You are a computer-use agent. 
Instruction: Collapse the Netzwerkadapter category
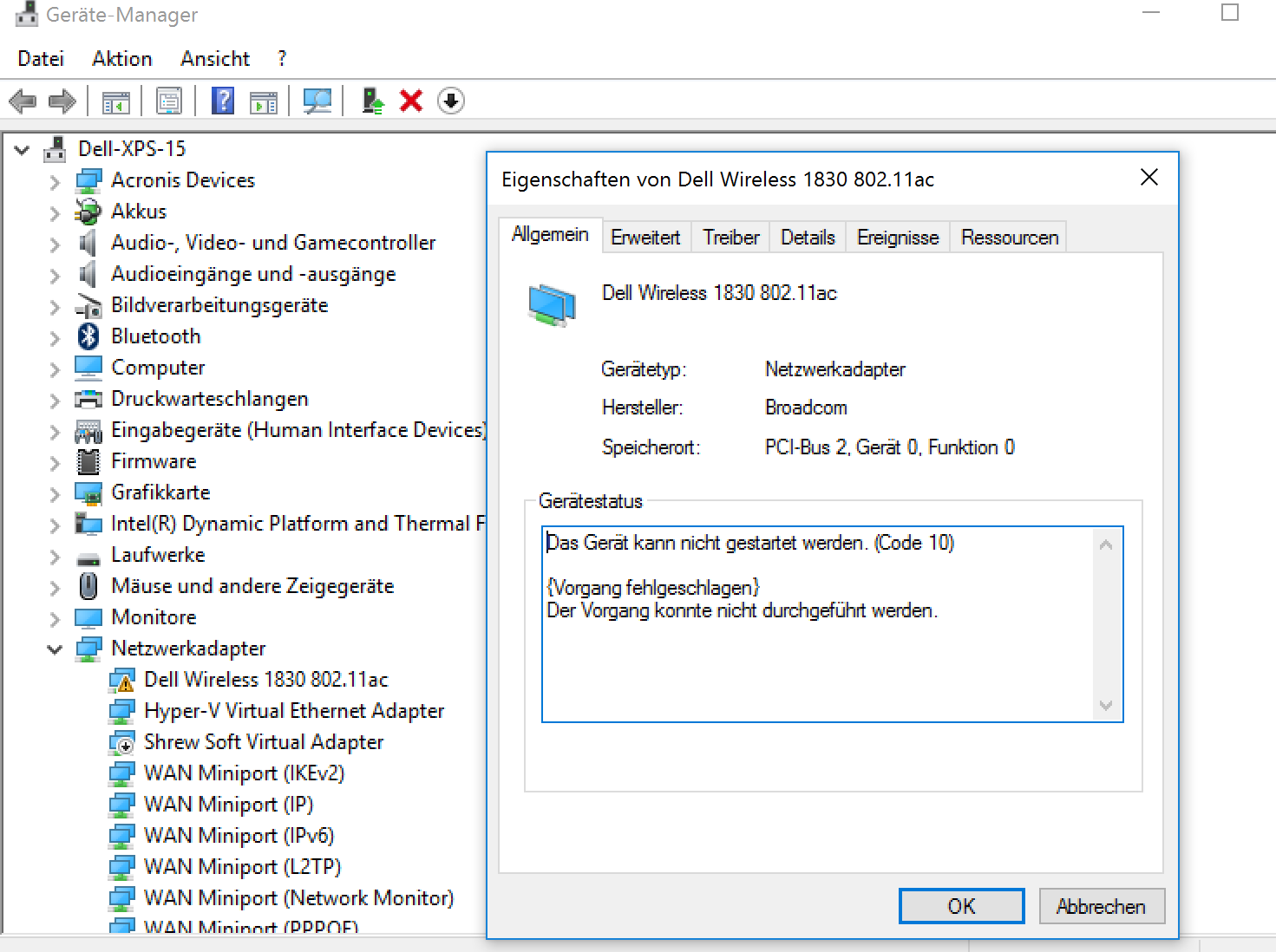(x=55, y=649)
